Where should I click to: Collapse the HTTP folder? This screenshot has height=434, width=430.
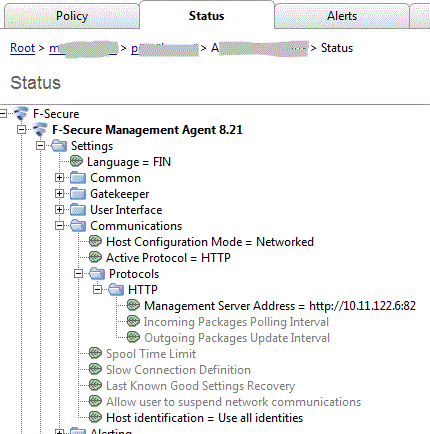click(x=97, y=290)
